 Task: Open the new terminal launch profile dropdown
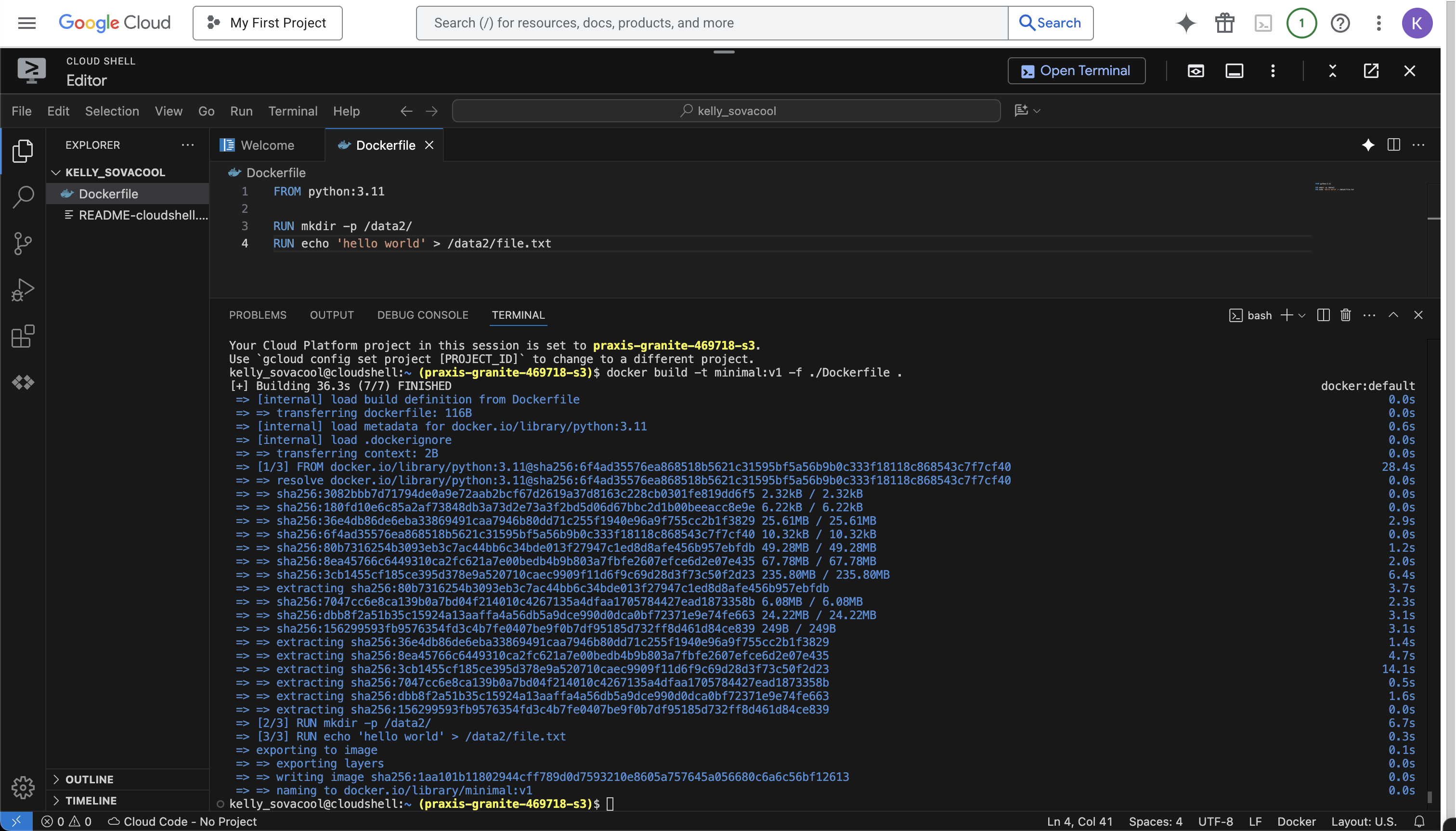(1302, 316)
